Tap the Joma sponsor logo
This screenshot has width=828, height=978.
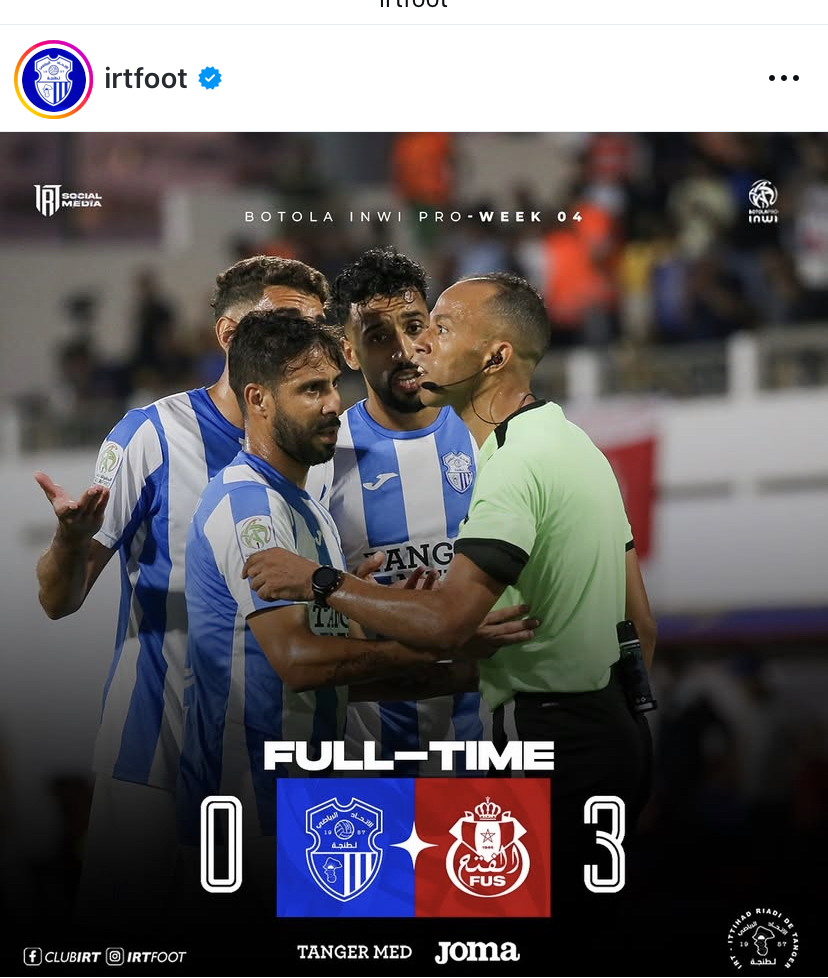[477, 952]
